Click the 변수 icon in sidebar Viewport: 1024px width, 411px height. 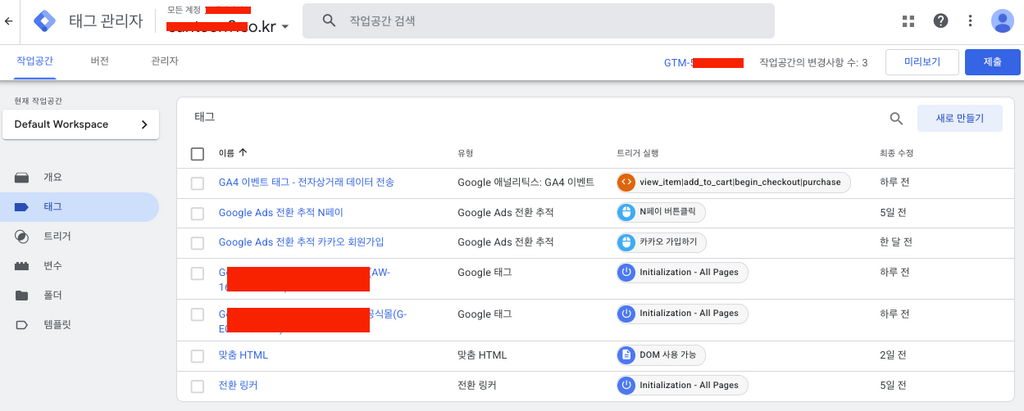22,266
